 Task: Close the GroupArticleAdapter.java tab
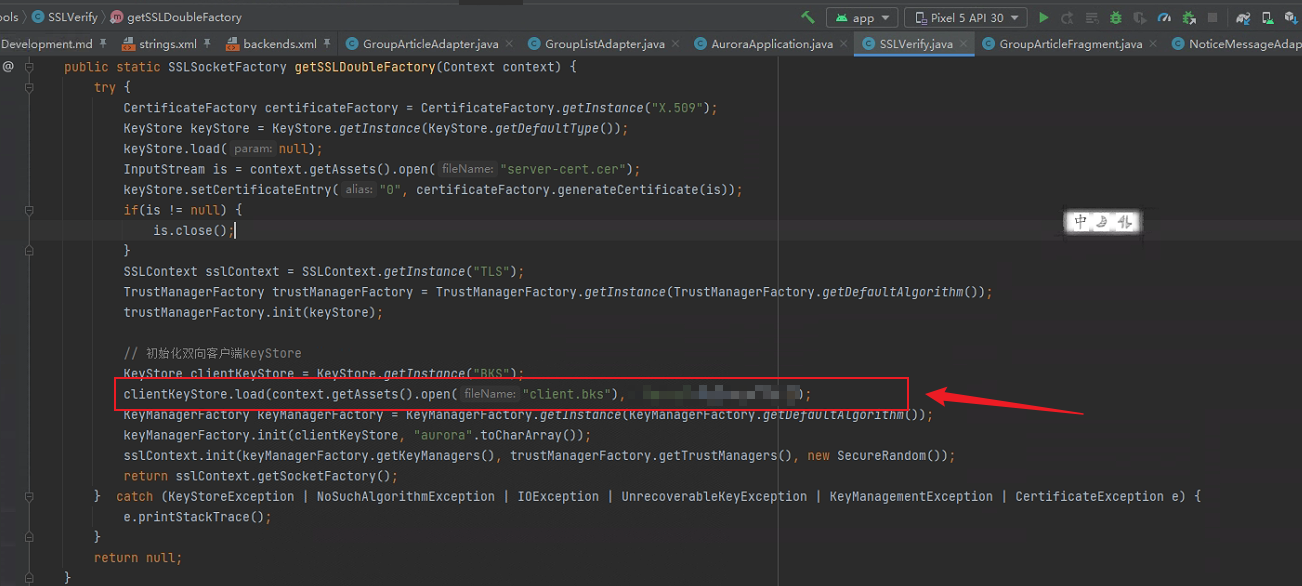[509, 45]
